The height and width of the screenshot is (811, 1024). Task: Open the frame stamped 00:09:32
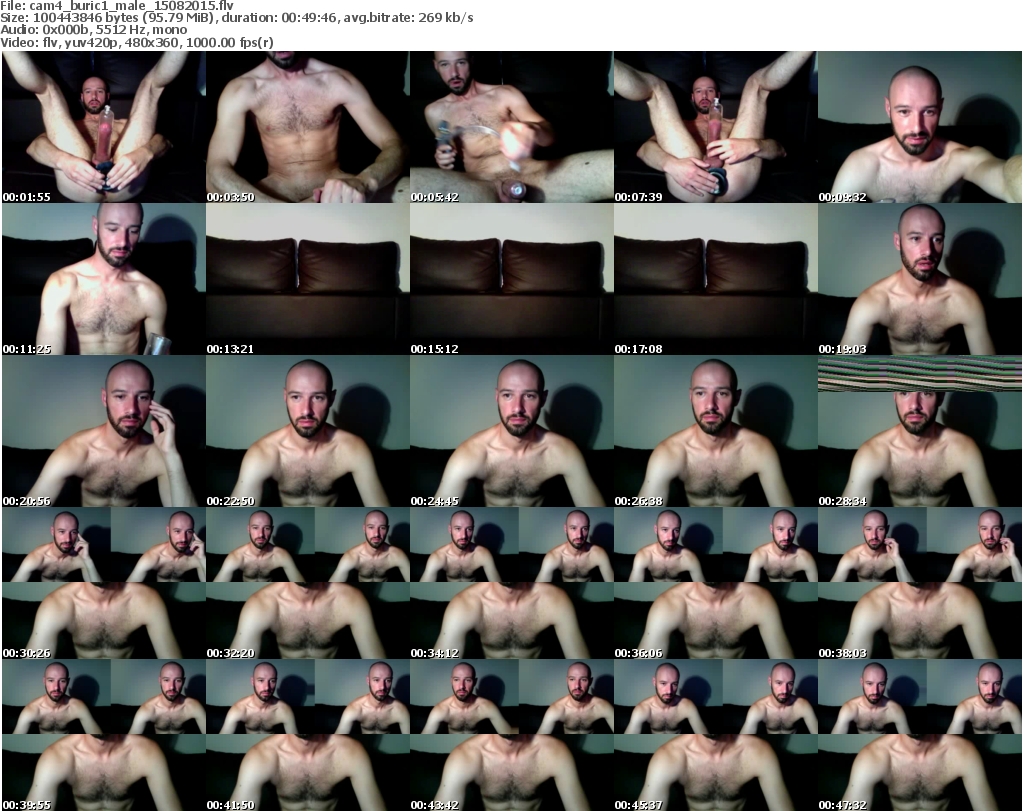[920, 127]
